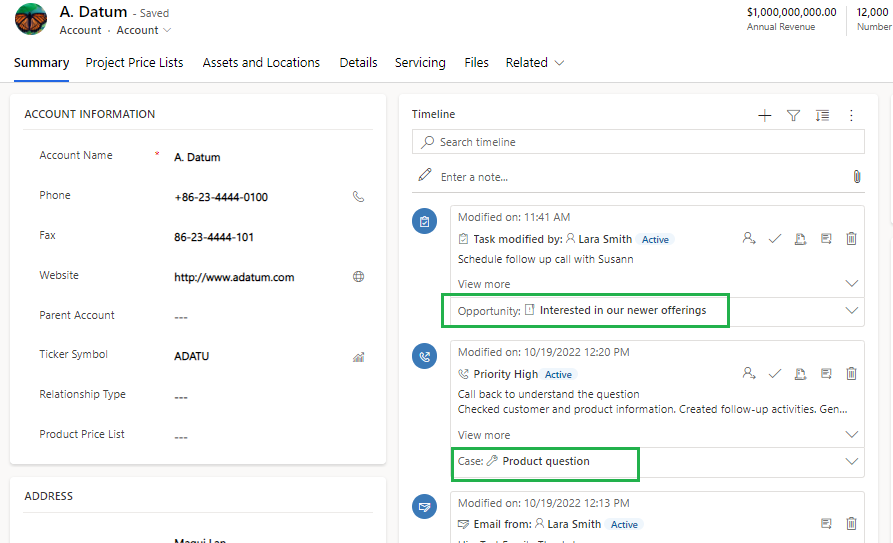
Task: Open the Files tab
Action: click(x=476, y=63)
